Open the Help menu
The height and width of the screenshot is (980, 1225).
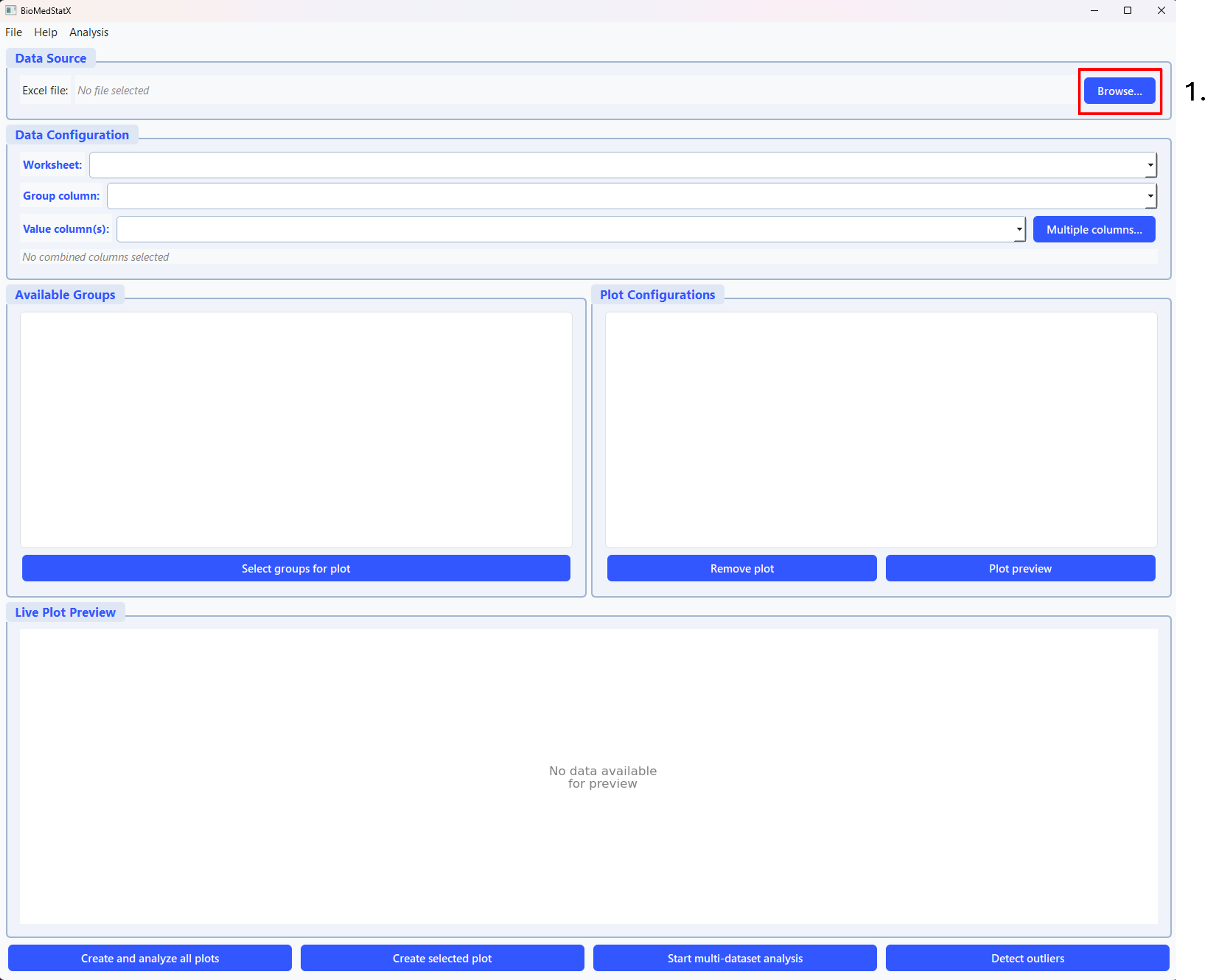[x=46, y=32]
